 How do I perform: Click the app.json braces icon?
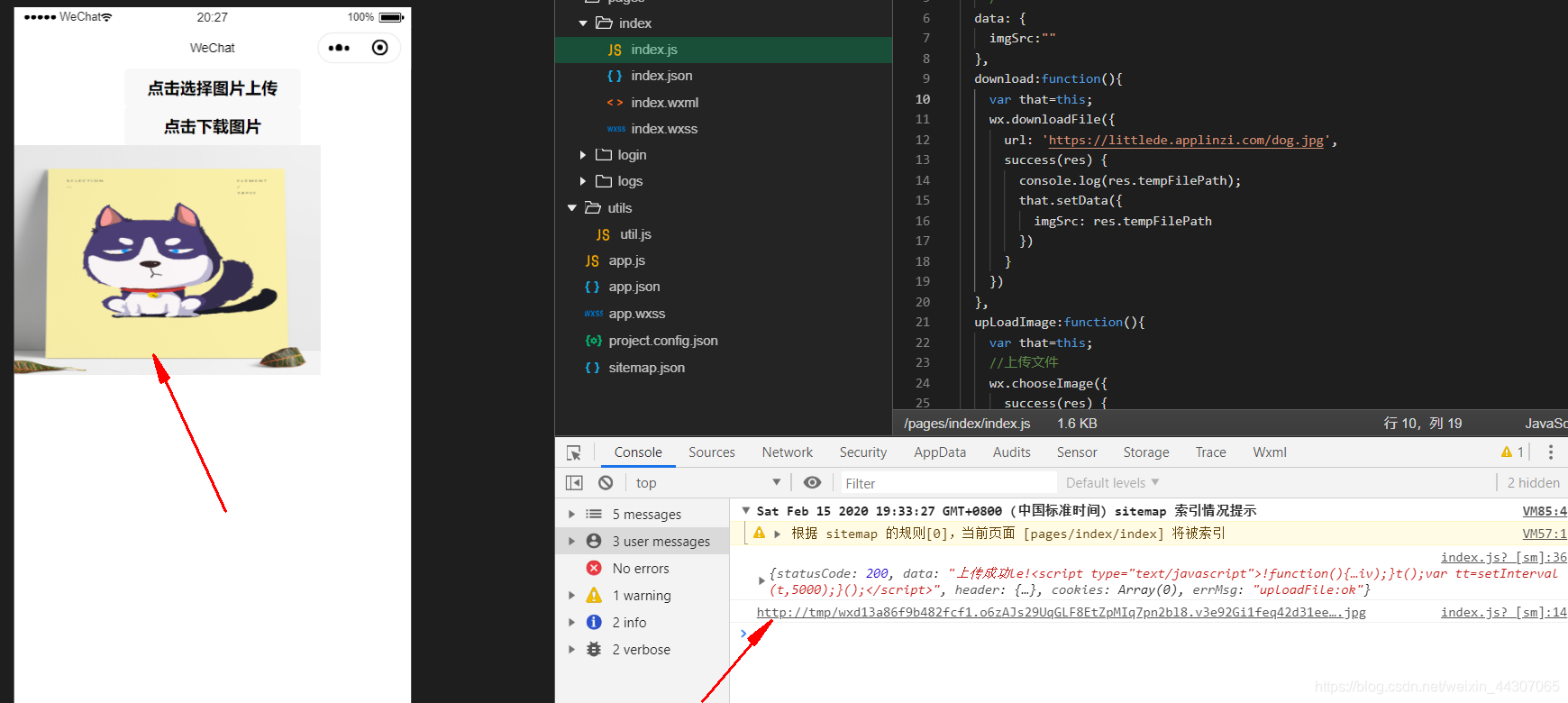point(592,287)
